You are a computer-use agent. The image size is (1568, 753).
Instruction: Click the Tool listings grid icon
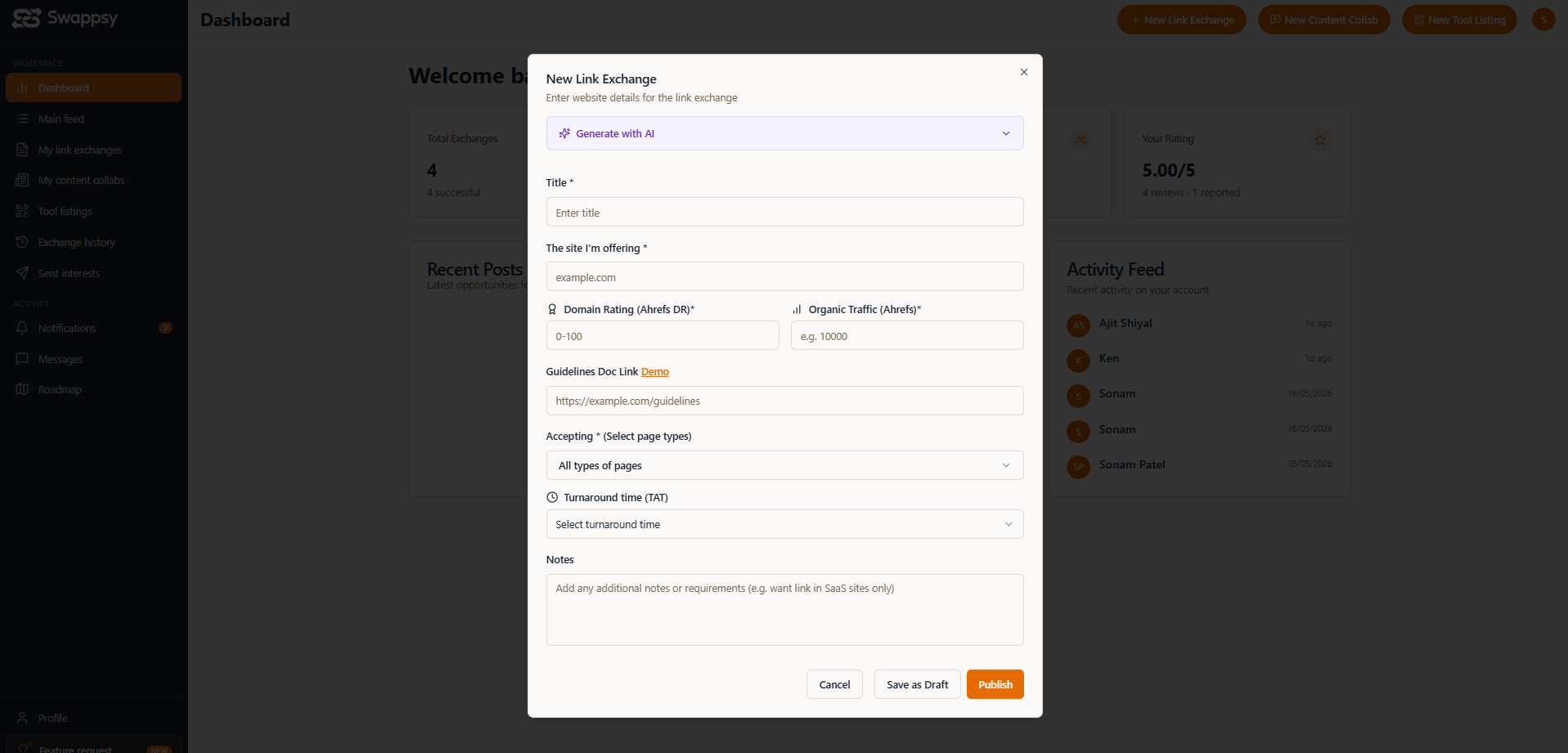click(x=22, y=211)
